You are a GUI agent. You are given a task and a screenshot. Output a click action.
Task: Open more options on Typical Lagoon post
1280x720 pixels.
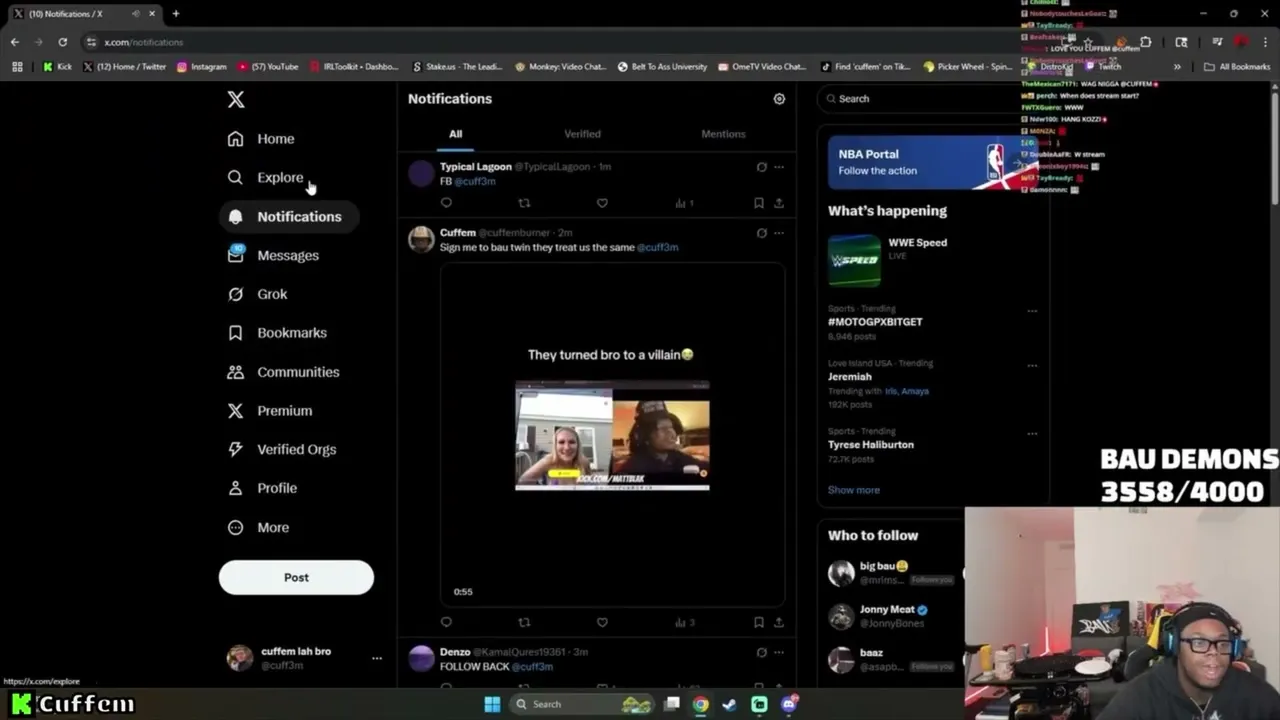click(x=779, y=167)
